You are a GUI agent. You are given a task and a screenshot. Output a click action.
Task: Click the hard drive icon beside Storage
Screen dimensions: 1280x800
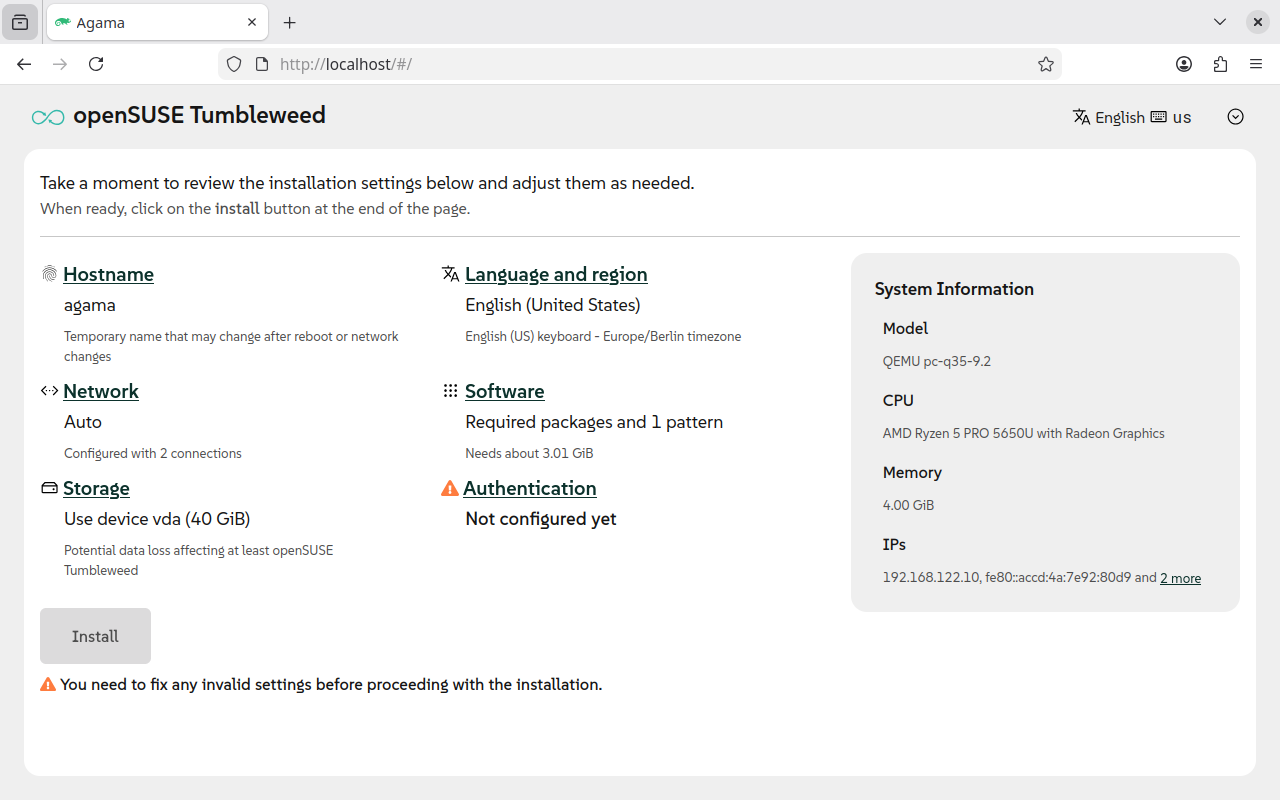pyautogui.click(x=49, y=488)
